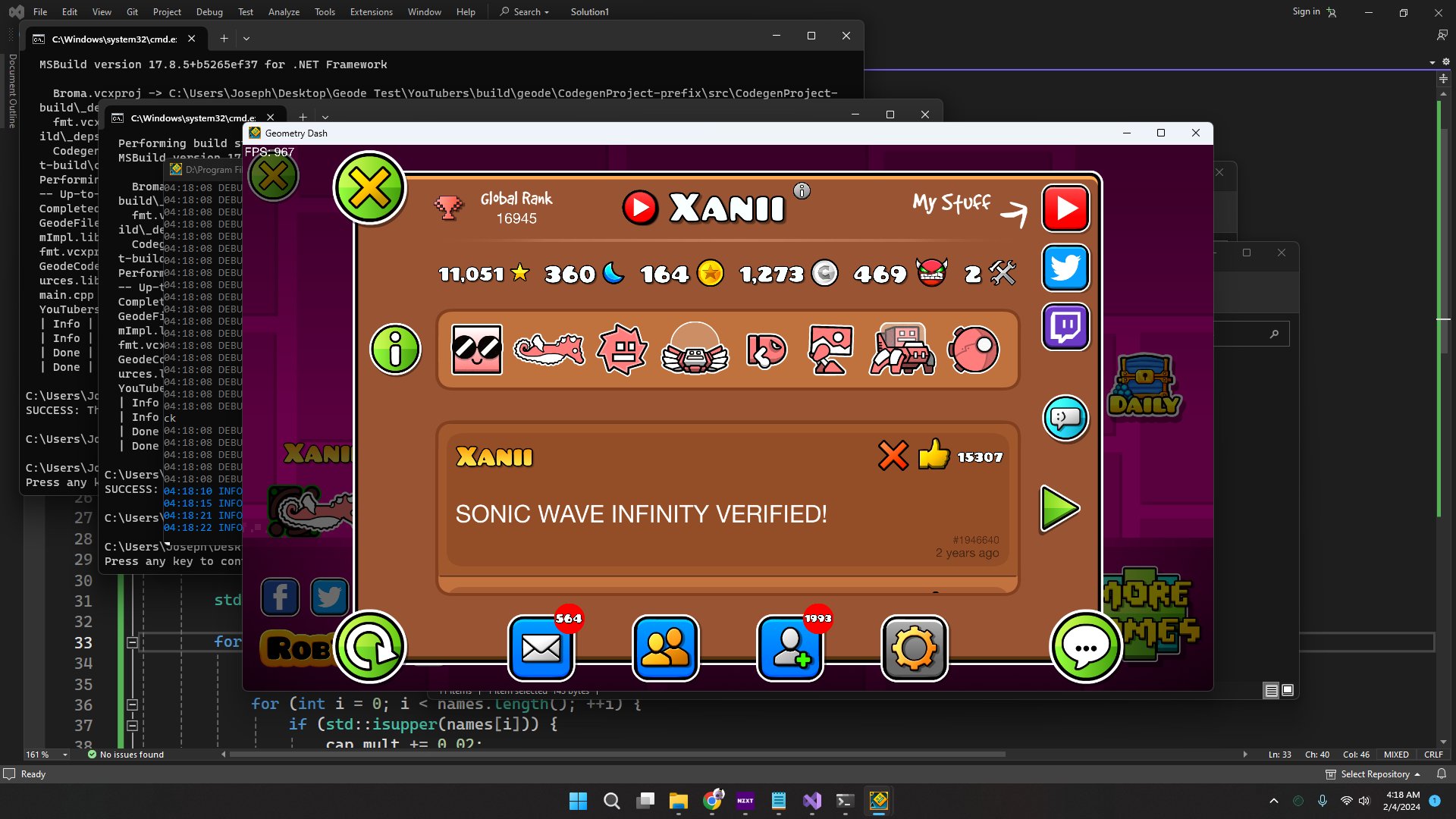Expand tab dropdown in first cmd window
The image size is (1456, 819).
246,38
